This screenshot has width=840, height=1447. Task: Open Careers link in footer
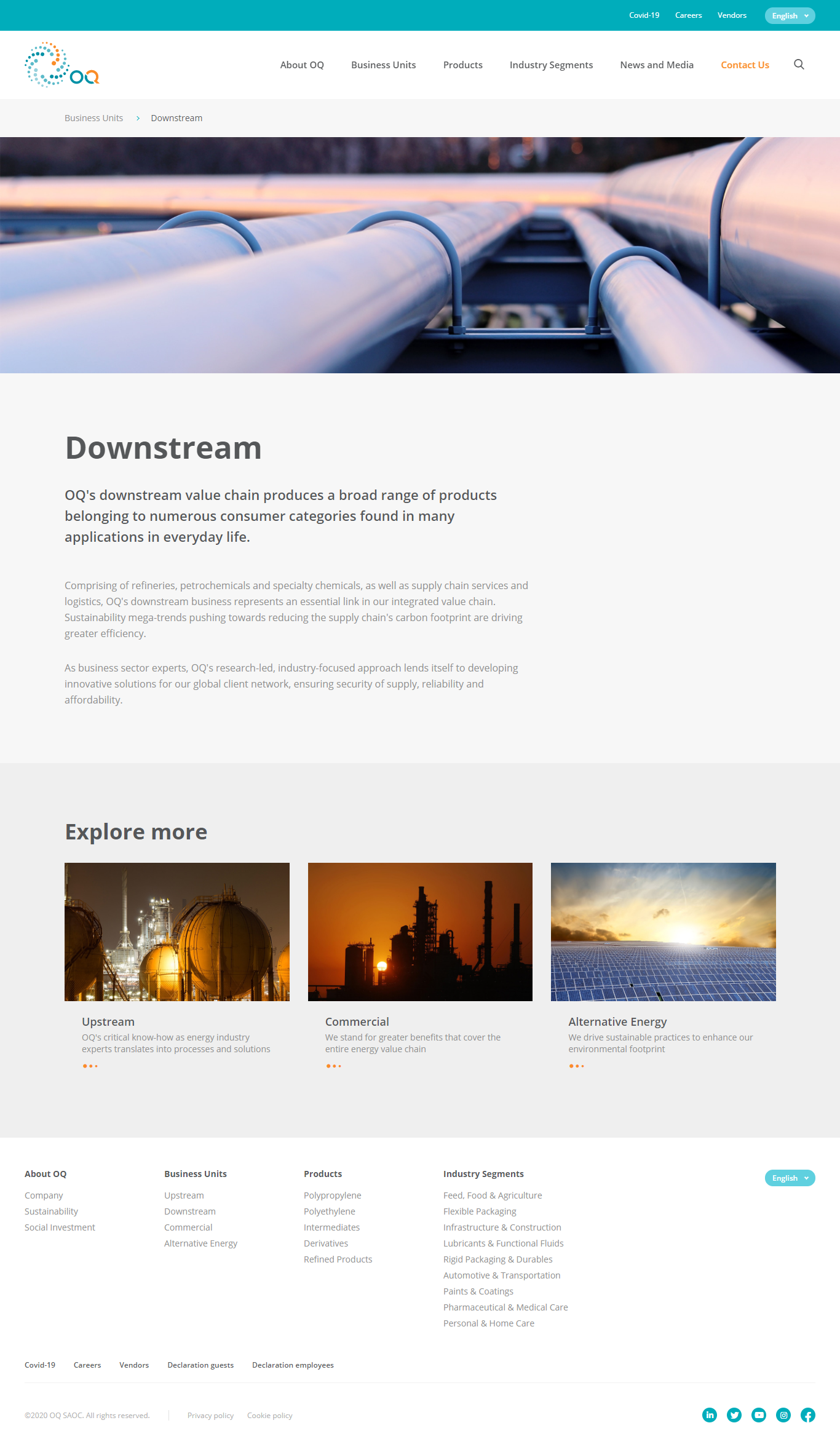87,1365
